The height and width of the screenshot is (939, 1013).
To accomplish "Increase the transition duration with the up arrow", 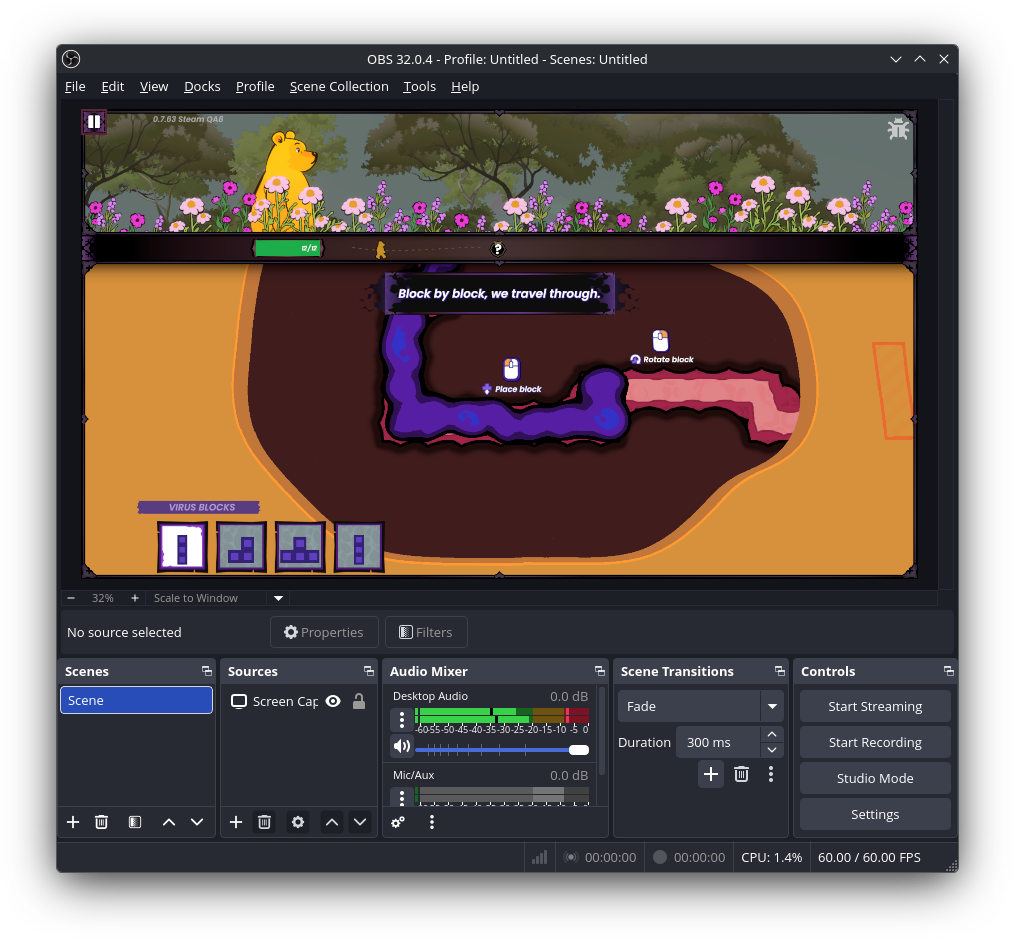I will pyautogui.click(x=771, y=735).
